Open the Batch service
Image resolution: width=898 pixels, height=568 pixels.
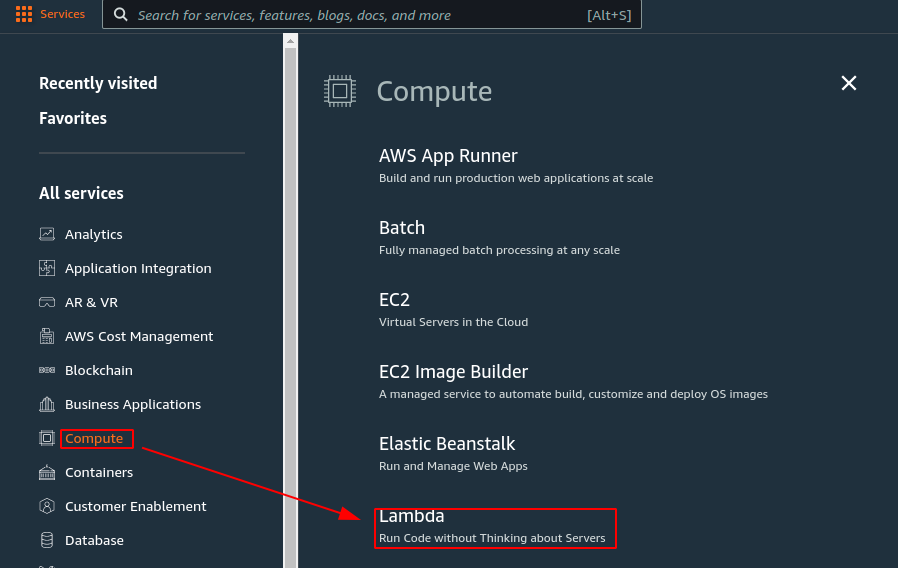(x=401, y=227)
